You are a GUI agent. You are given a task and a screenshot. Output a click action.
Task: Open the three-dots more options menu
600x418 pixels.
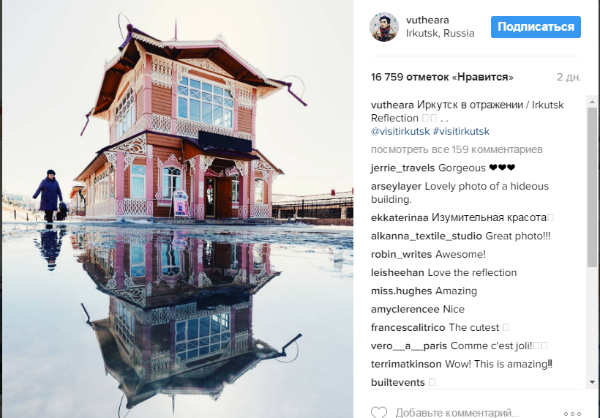(572, 414)
